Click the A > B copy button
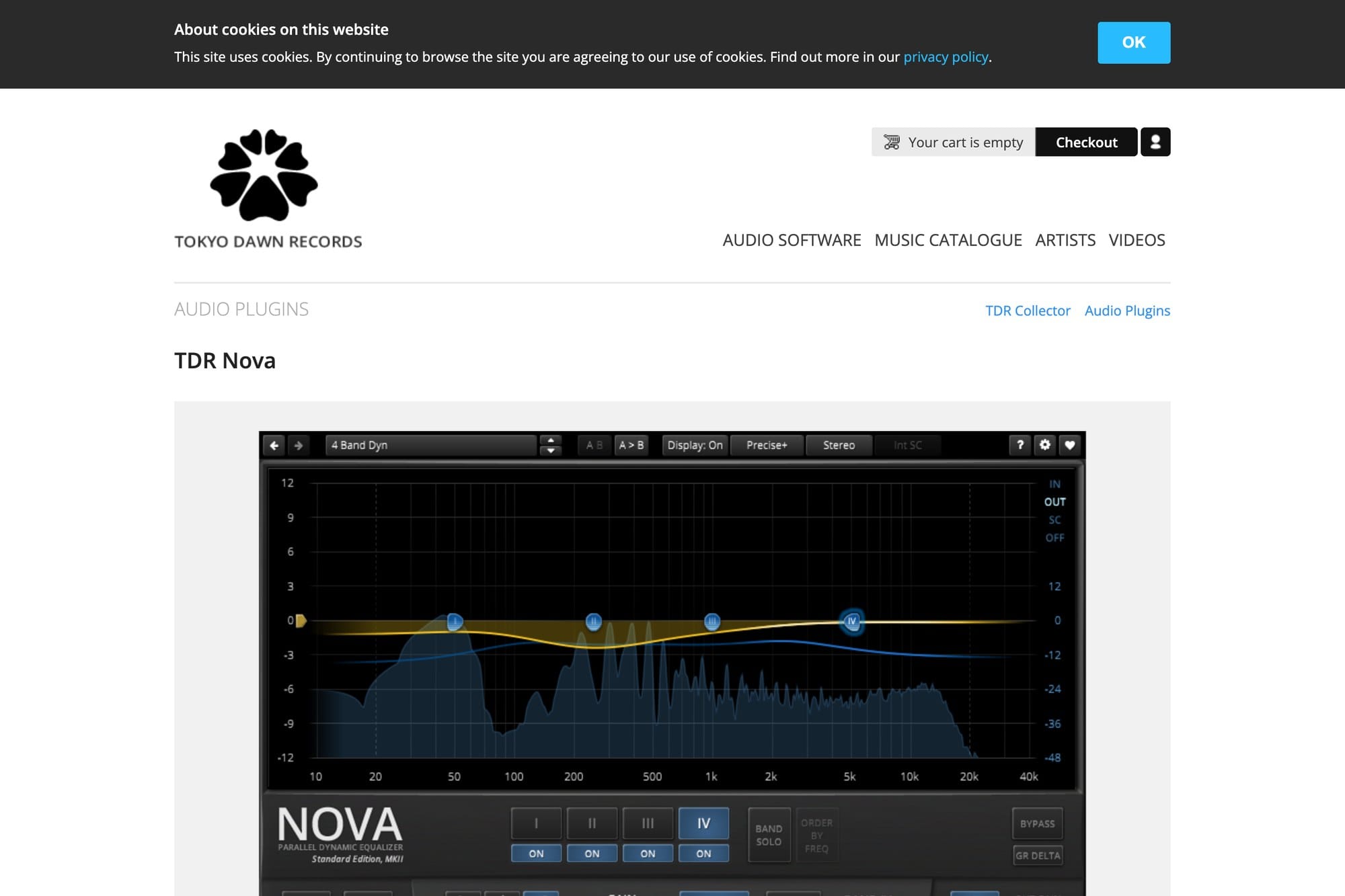This screenshot has width=1345, height=896. [631, 445]
